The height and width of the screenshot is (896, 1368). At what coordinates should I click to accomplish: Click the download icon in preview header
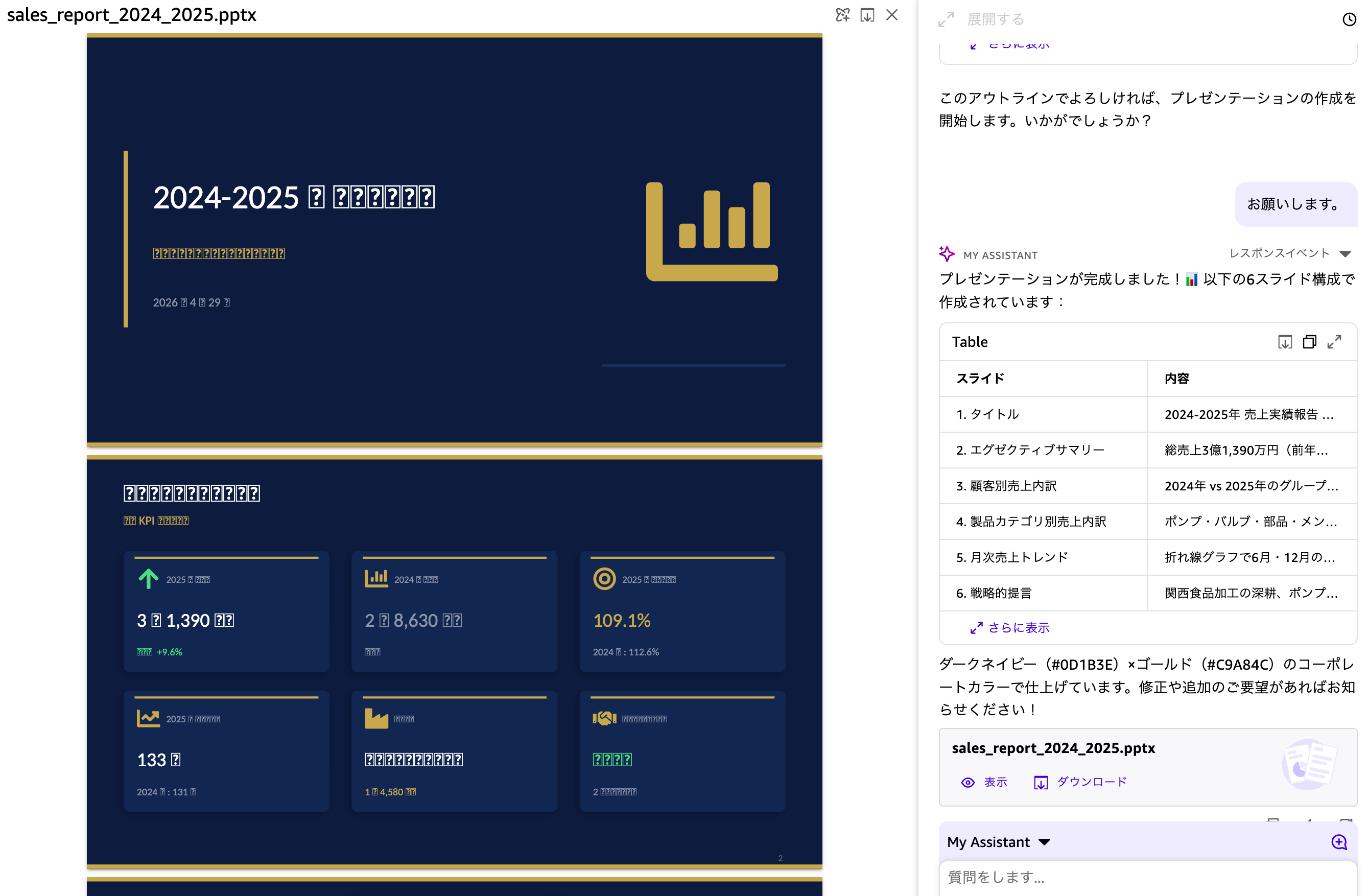(x=867, y=15)
